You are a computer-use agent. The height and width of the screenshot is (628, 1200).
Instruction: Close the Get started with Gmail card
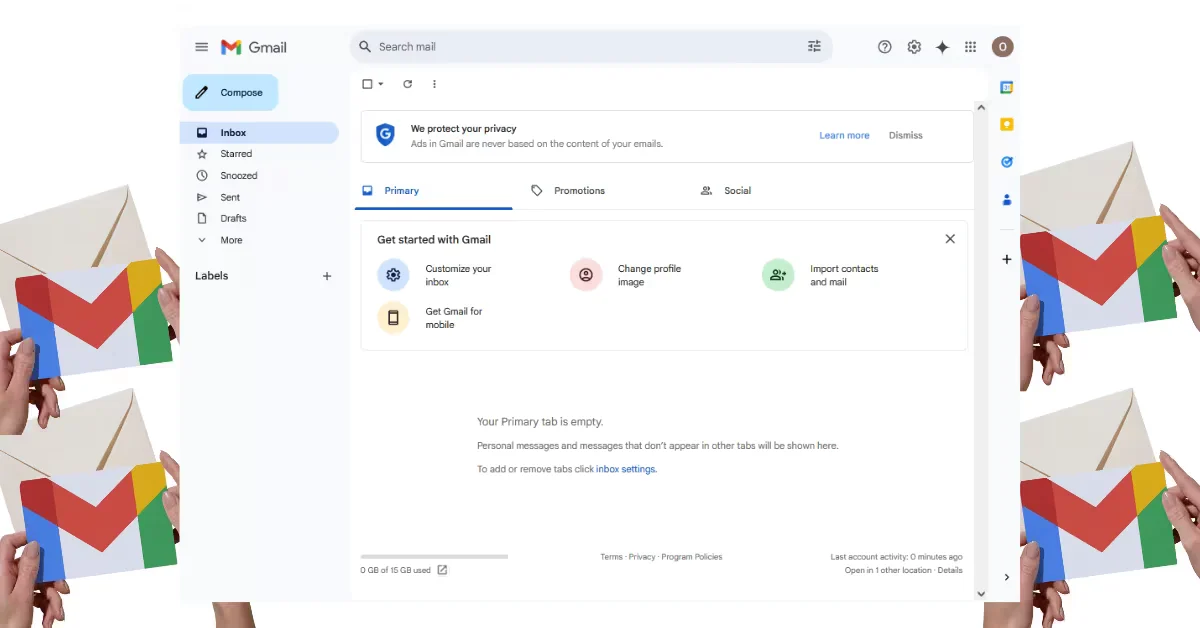tap(950, 239)
